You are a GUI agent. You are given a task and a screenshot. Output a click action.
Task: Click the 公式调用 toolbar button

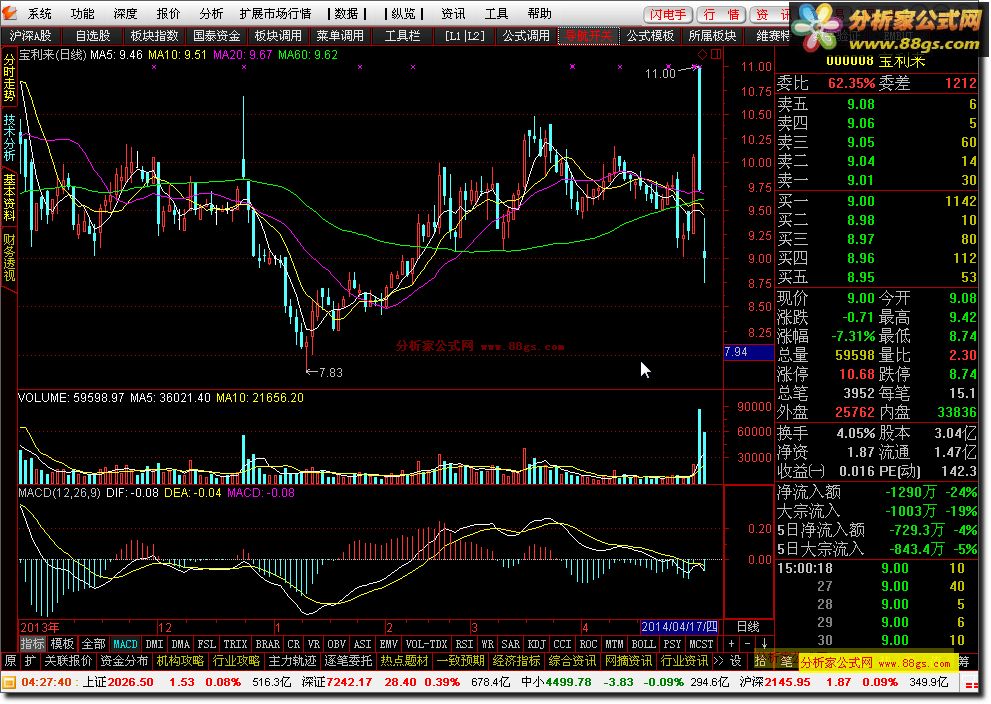(526, 36)
